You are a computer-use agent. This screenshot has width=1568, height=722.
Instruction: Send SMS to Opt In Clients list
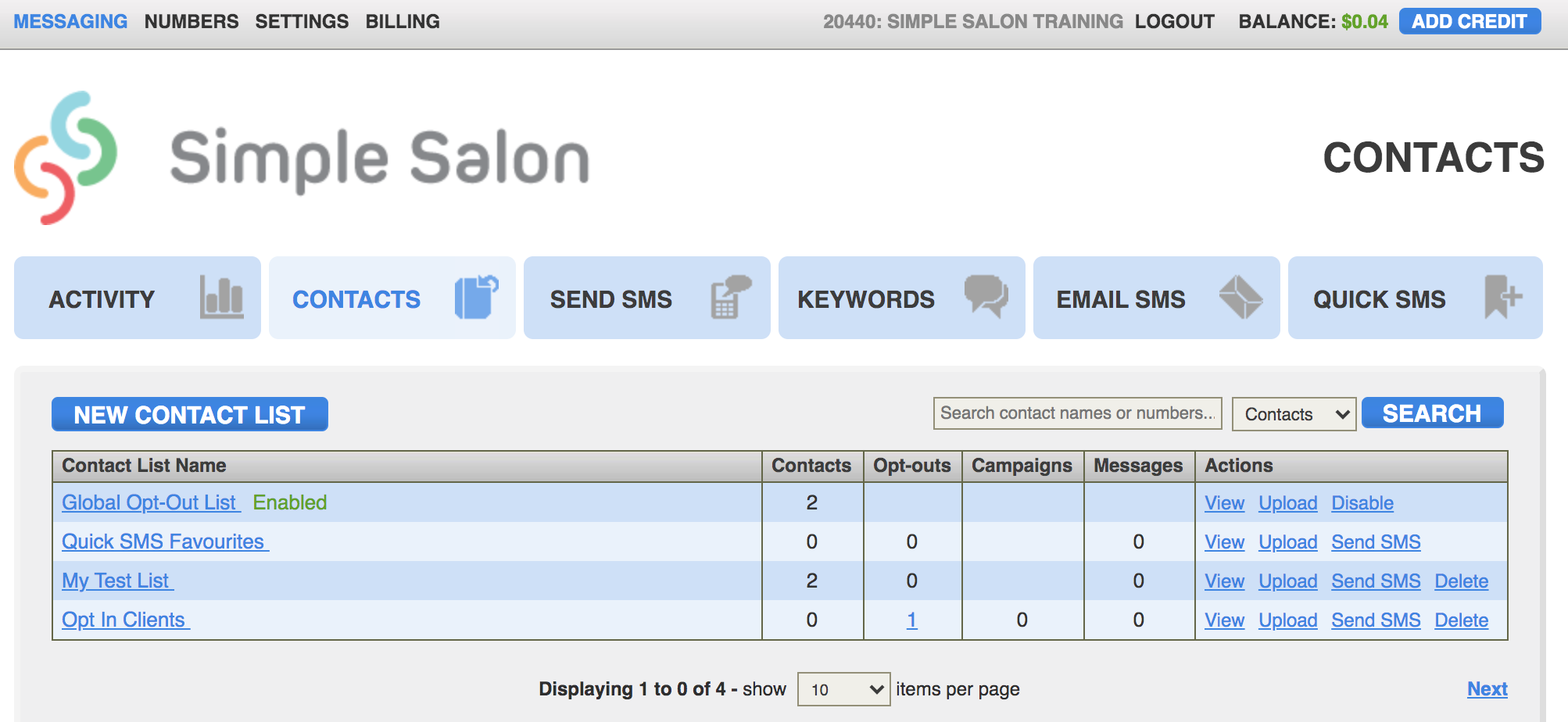click(x=1376, y=620)
